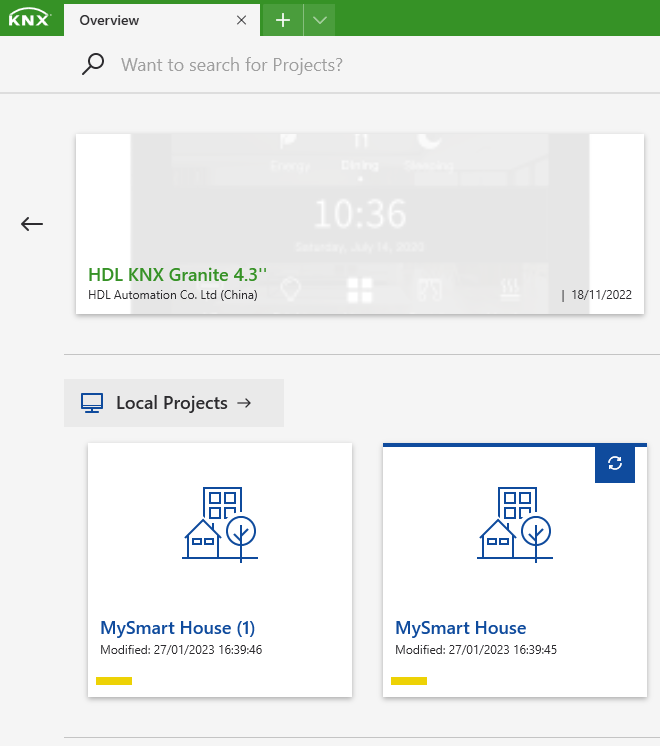Click the 18/11/2022 date on banner
The image size is (660, 746).
[601, 295]
